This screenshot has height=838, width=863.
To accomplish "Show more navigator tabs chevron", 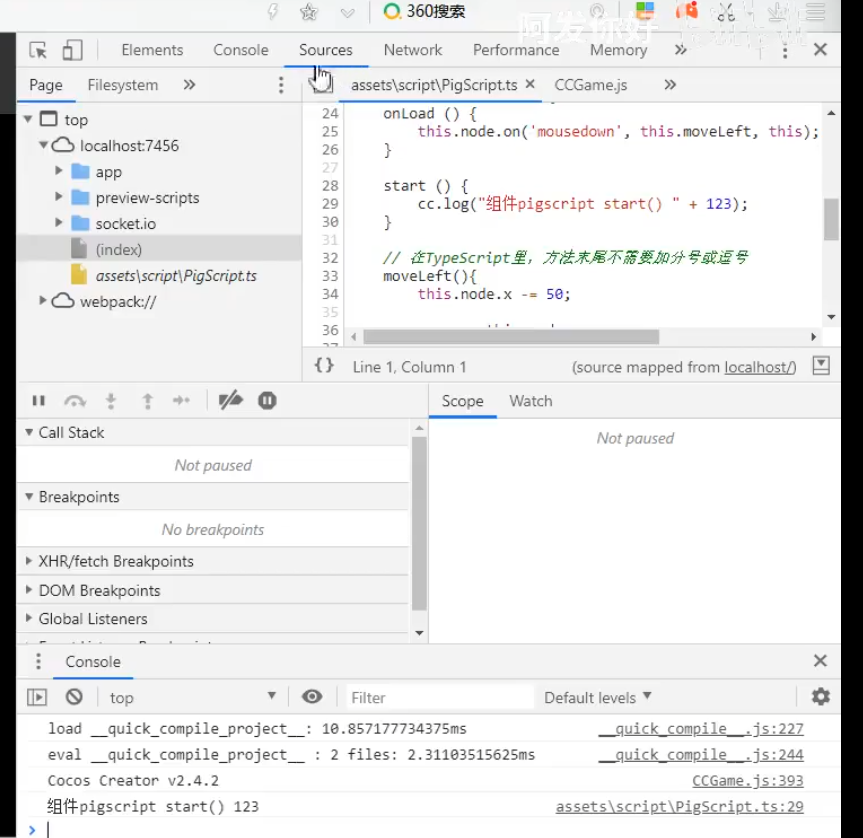I will (189, 85).
